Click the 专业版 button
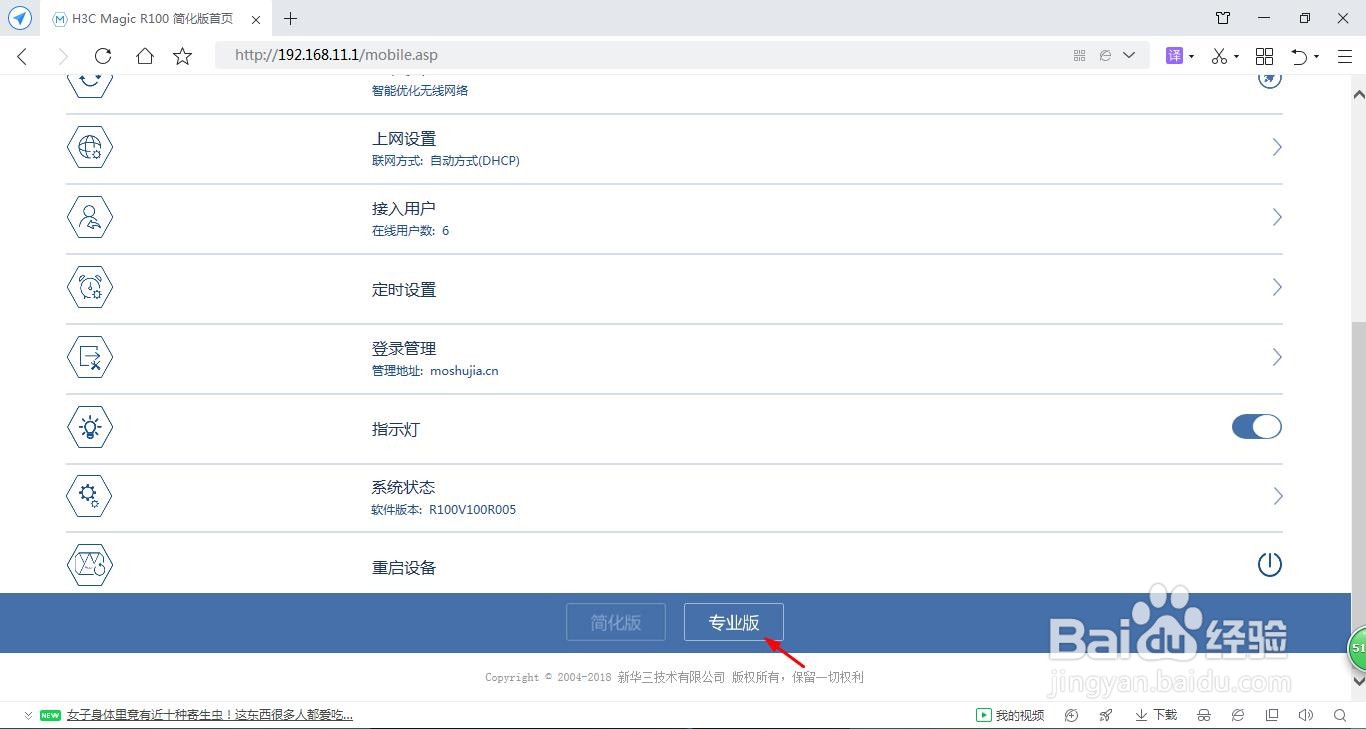The height and width of the screenshot is (729, 1366). [733, 622]
